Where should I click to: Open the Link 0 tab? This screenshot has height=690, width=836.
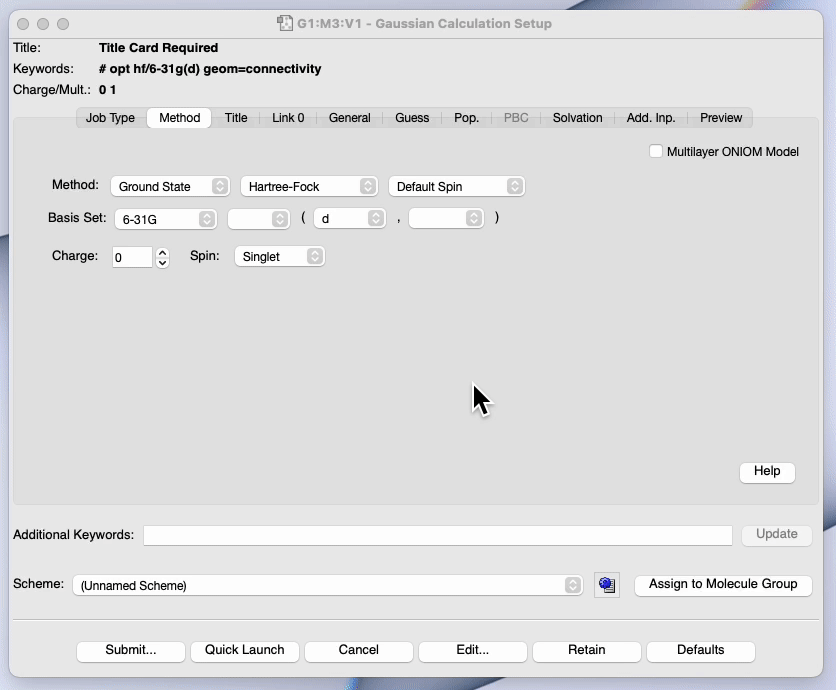tap(288, 118)
